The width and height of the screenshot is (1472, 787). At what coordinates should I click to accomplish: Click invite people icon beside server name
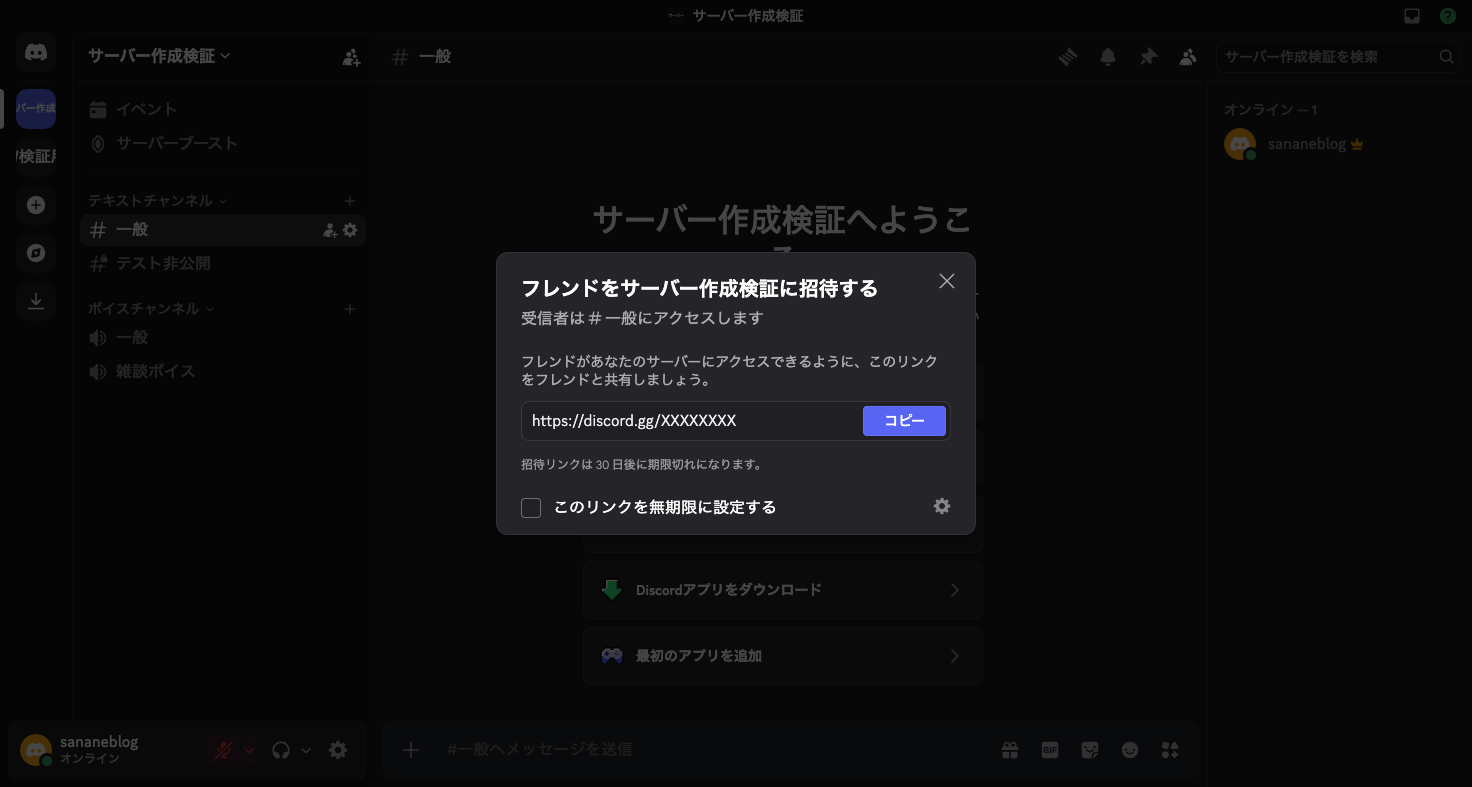(351, 58)
